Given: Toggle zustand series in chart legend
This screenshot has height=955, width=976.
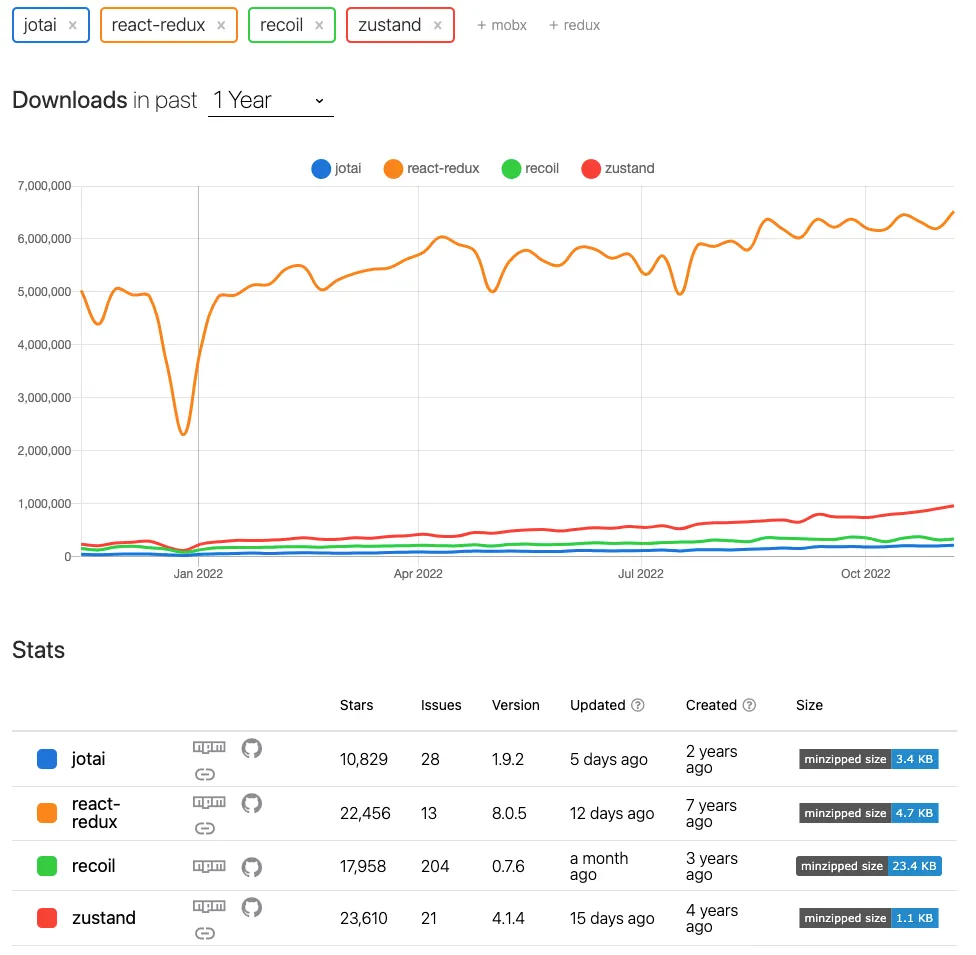Looking at the screenshot, I should [617, 169].
